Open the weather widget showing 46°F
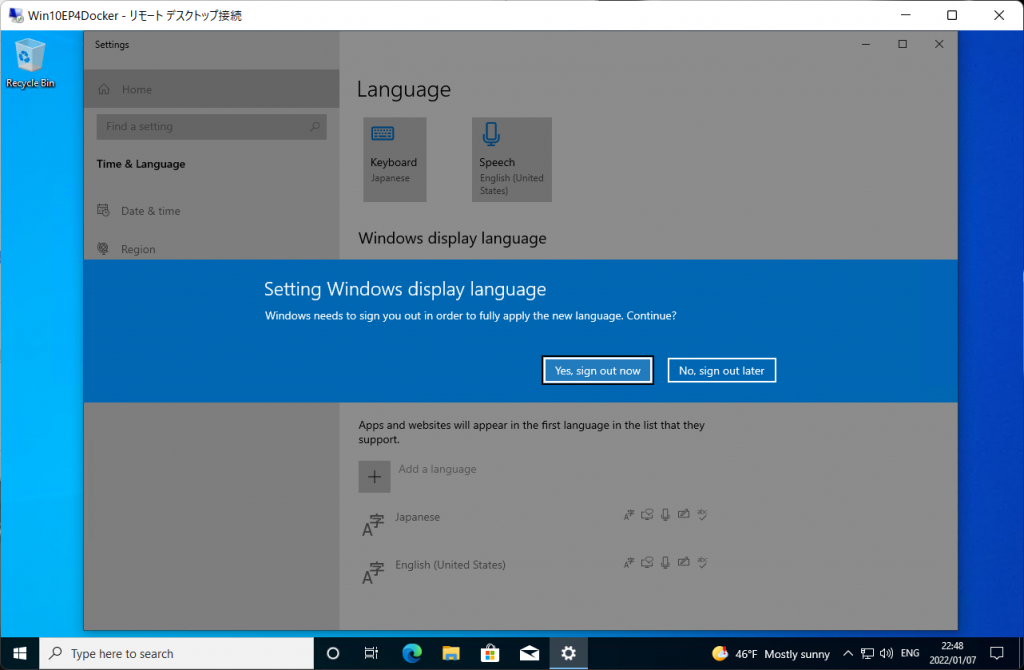The width and height of the screenshot is (1024, 670). click(x=771, y=654)
